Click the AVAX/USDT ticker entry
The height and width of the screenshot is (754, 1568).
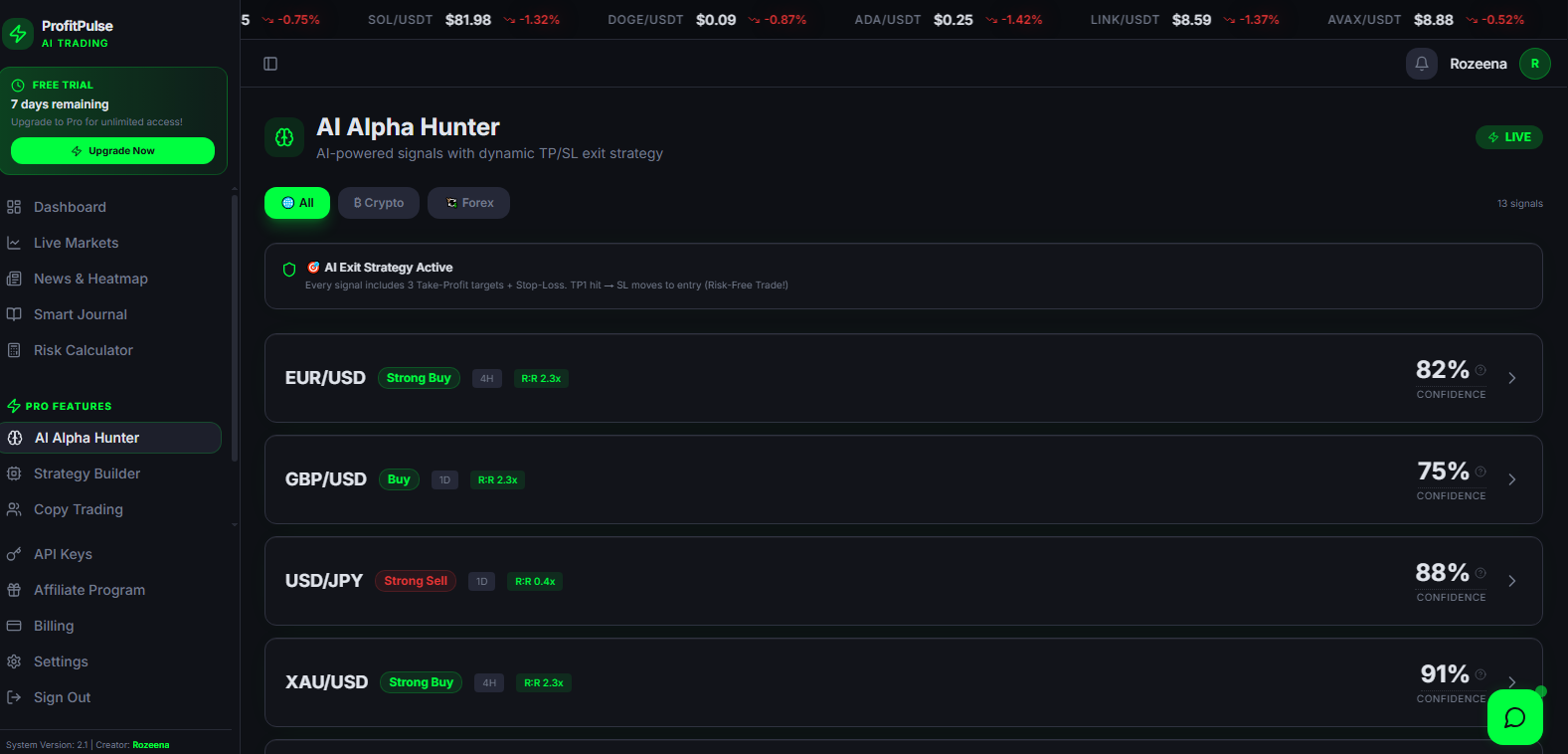[x=1426, y=20]
